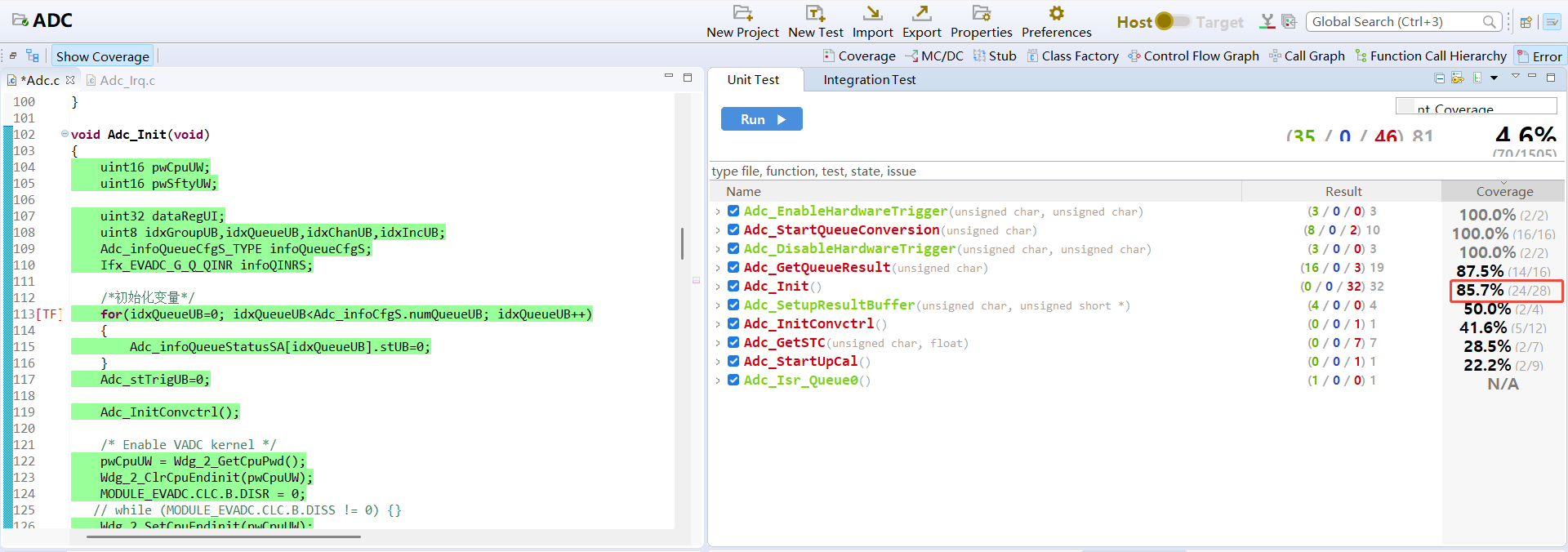Click the Show Coverage button
Viewport: 1568px width, 552px height.
point(103,56)
